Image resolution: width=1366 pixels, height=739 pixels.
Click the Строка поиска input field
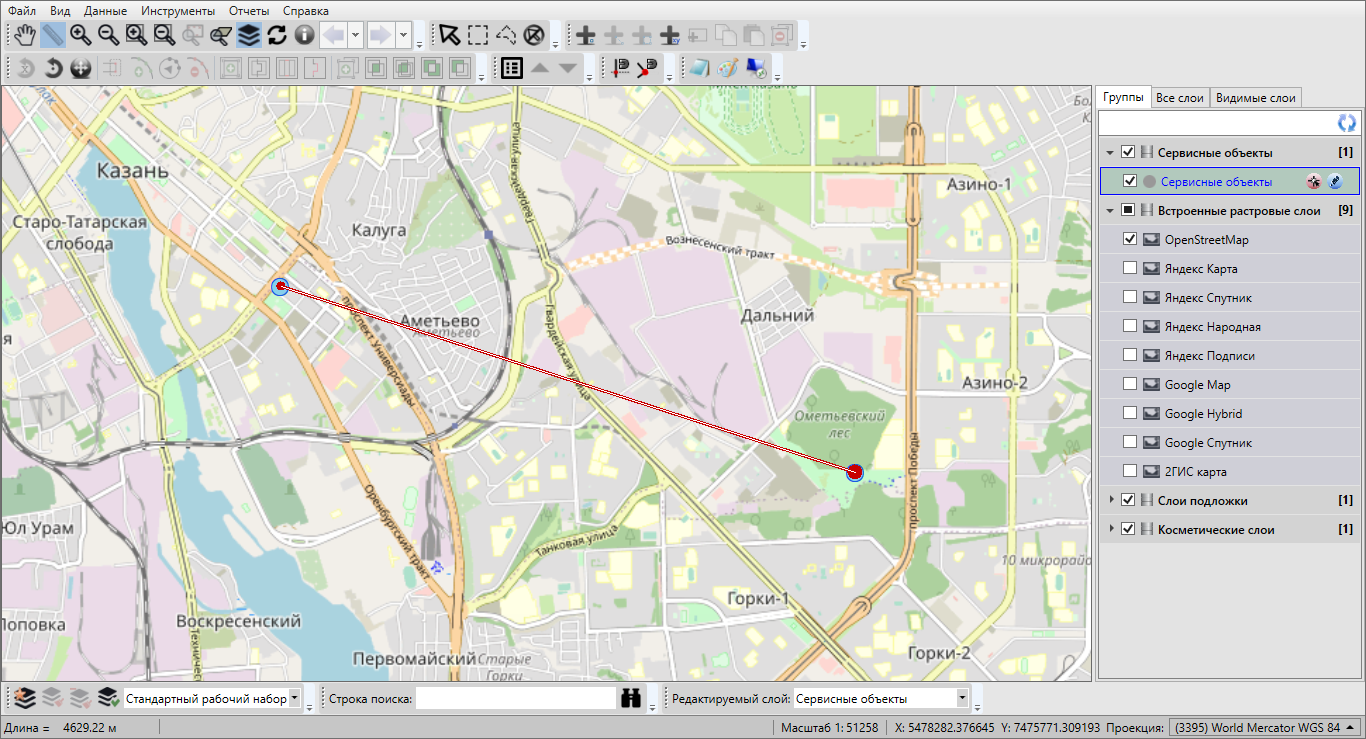[x=515, y=698]
